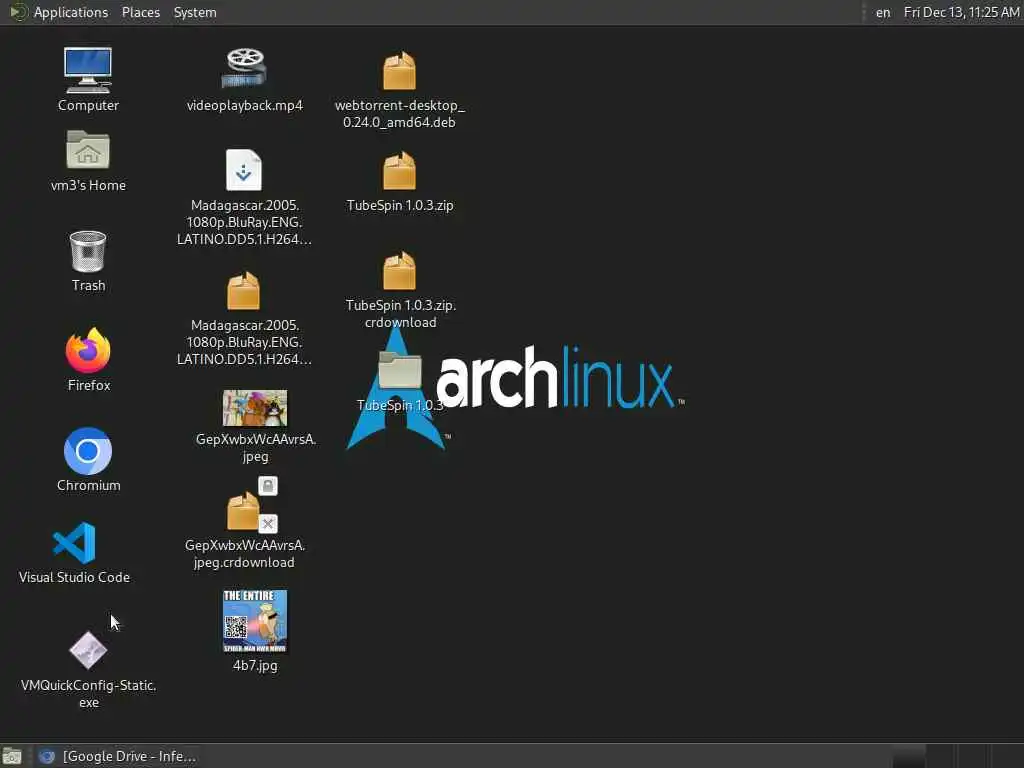Click the Visual Studio Code label text
This screenshot has width=1024, height=768.
coord(74,577)
